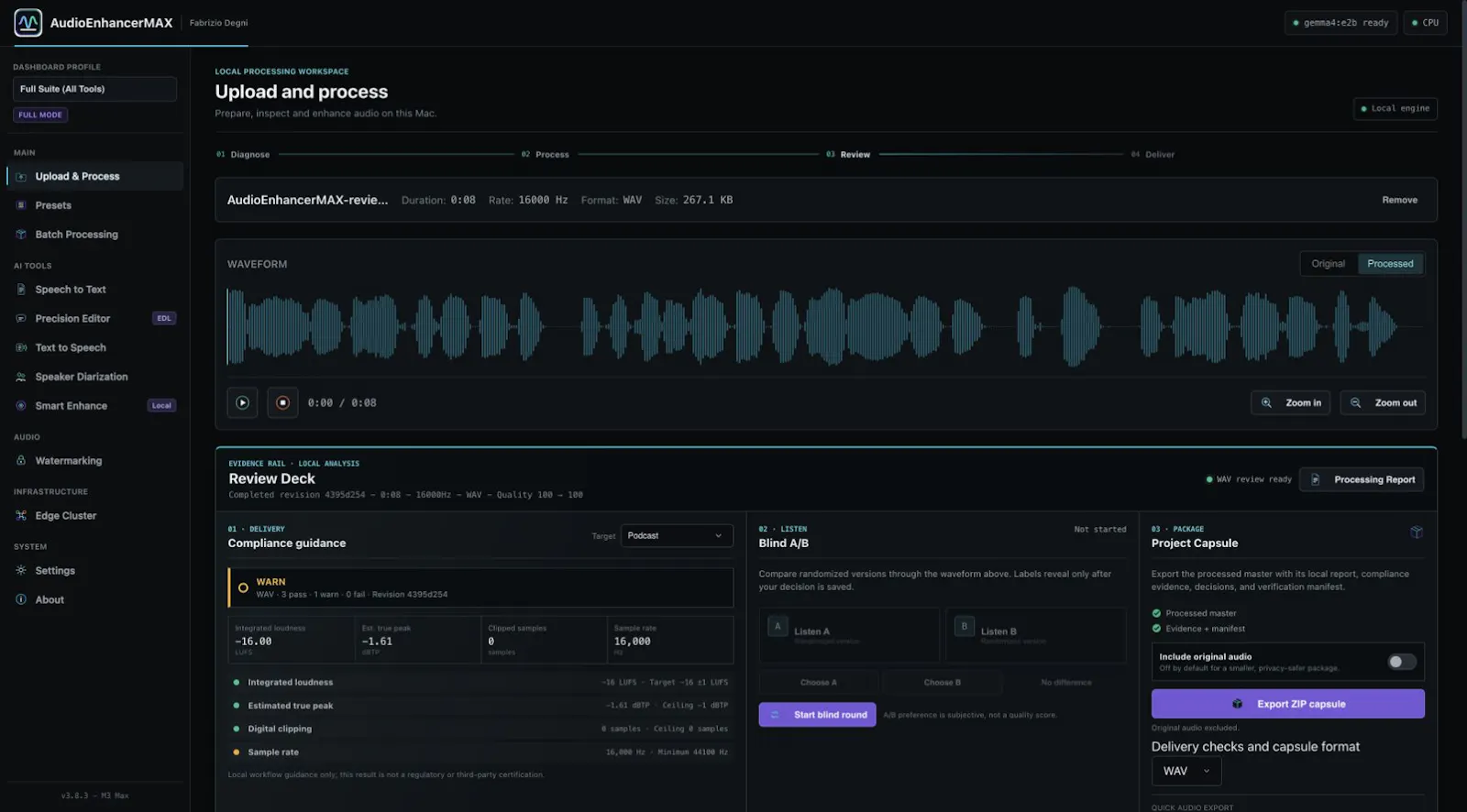This screenshot has width=1467, height=812.
Task: Open the Target Podcast dropdown
Action: 677,536
